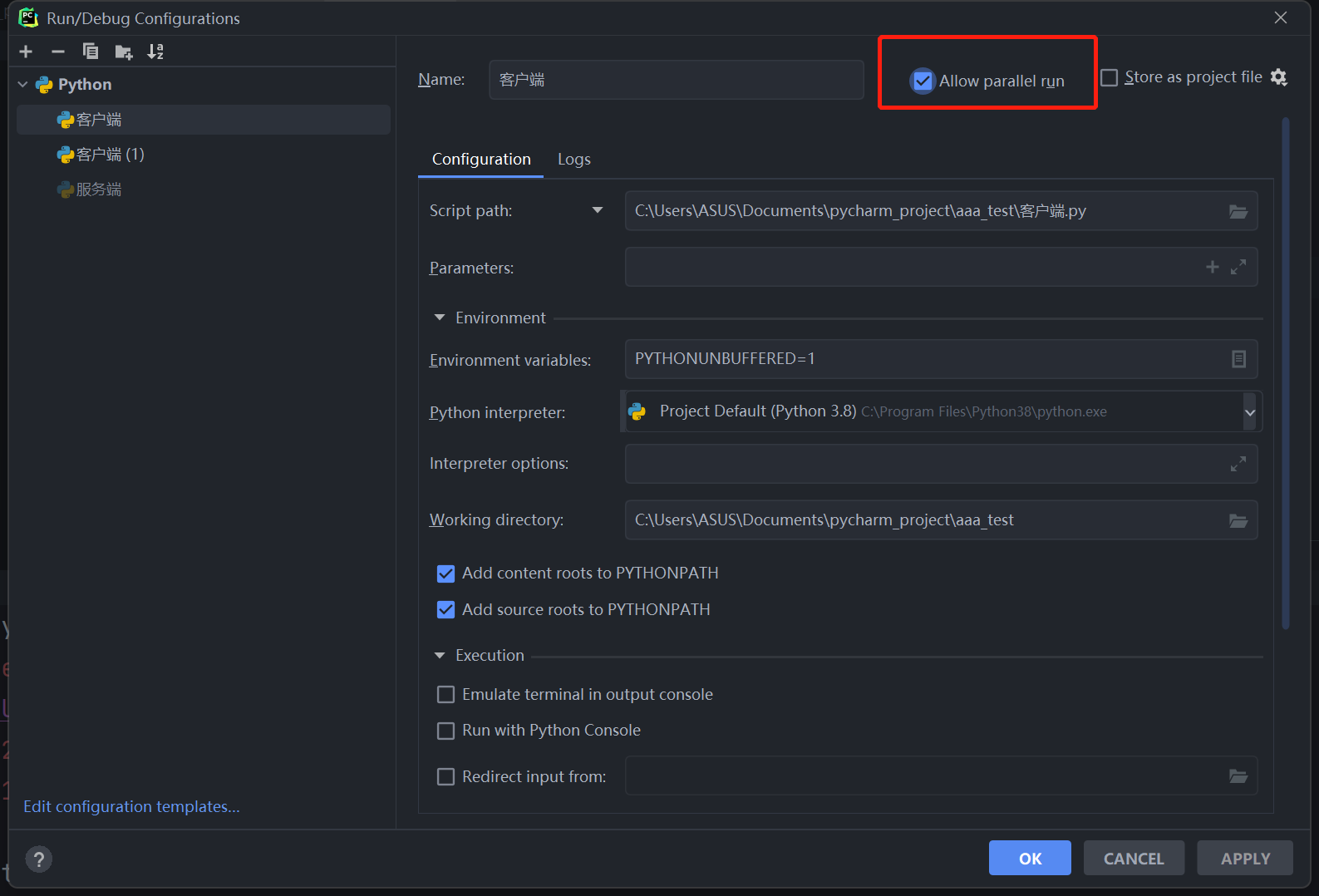Expand the Parameters field editor

click(1238, 267)
